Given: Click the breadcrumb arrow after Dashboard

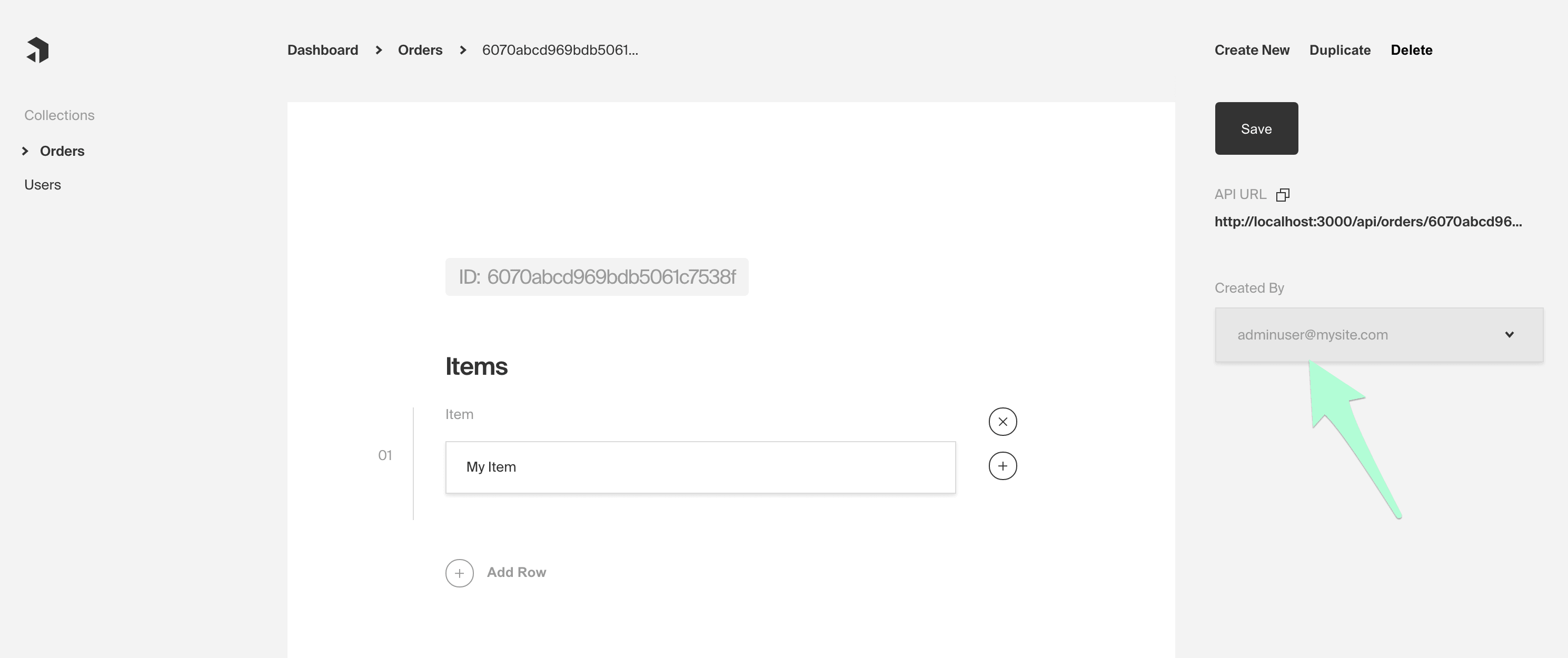Looking at the screenshot, I should [377, 49].
